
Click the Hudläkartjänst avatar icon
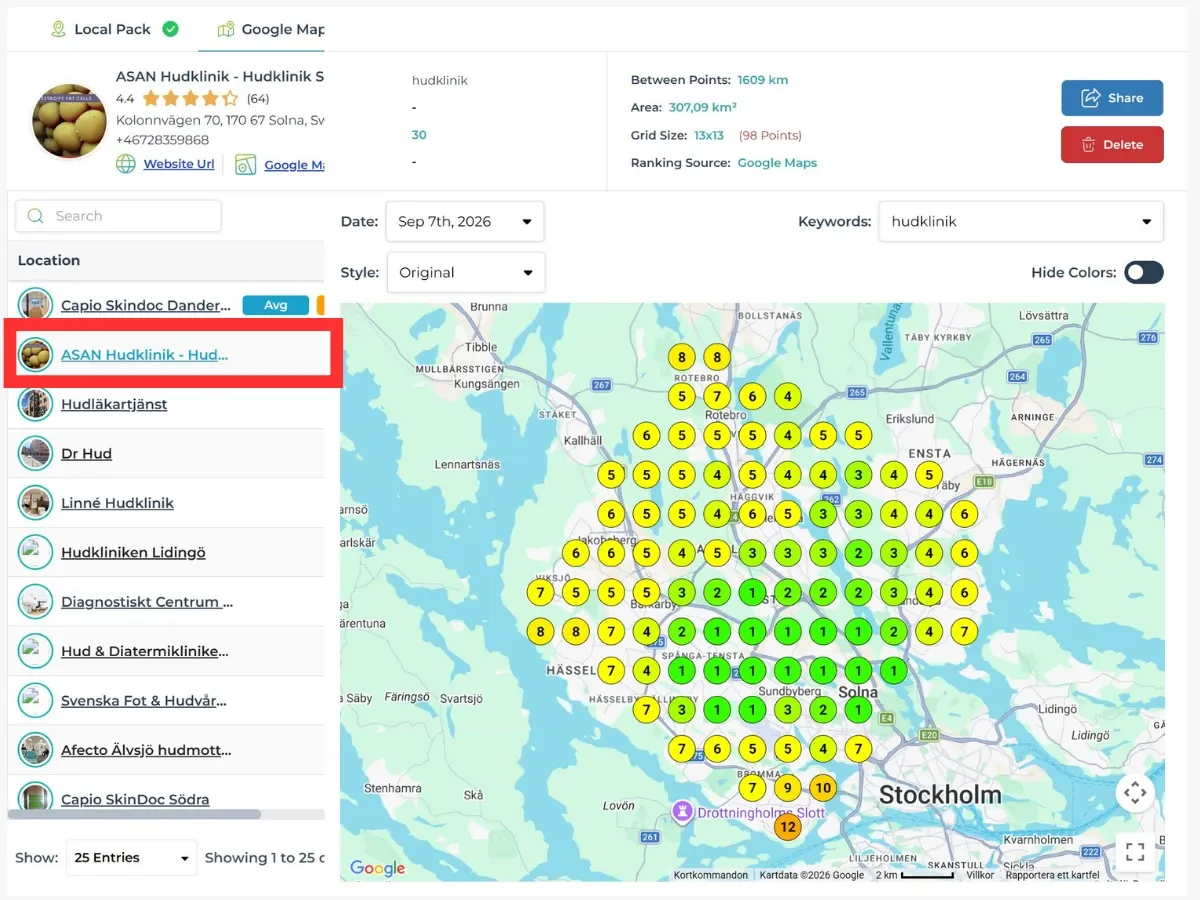35,404
